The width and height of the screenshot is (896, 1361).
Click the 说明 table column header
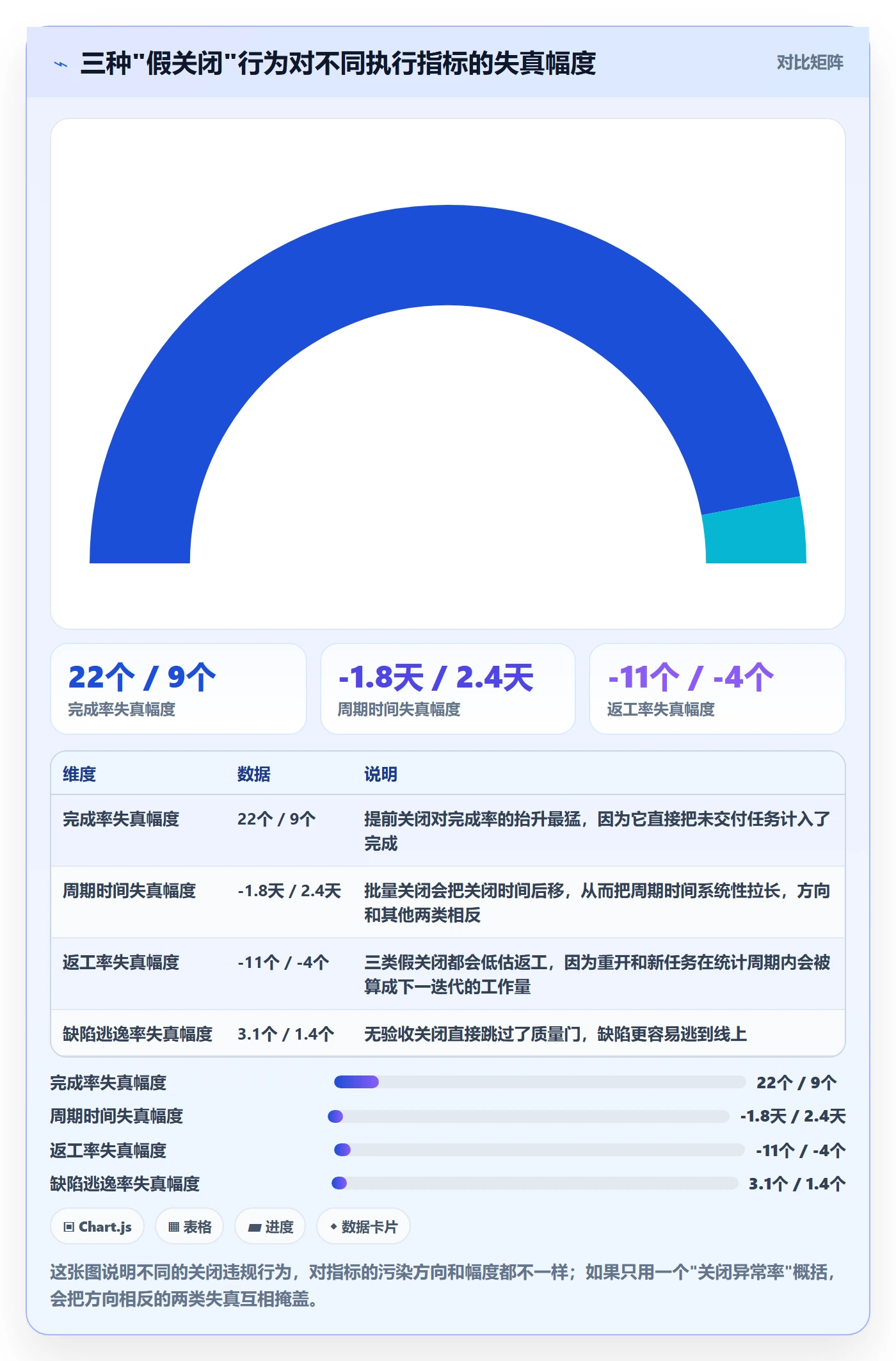381,774
